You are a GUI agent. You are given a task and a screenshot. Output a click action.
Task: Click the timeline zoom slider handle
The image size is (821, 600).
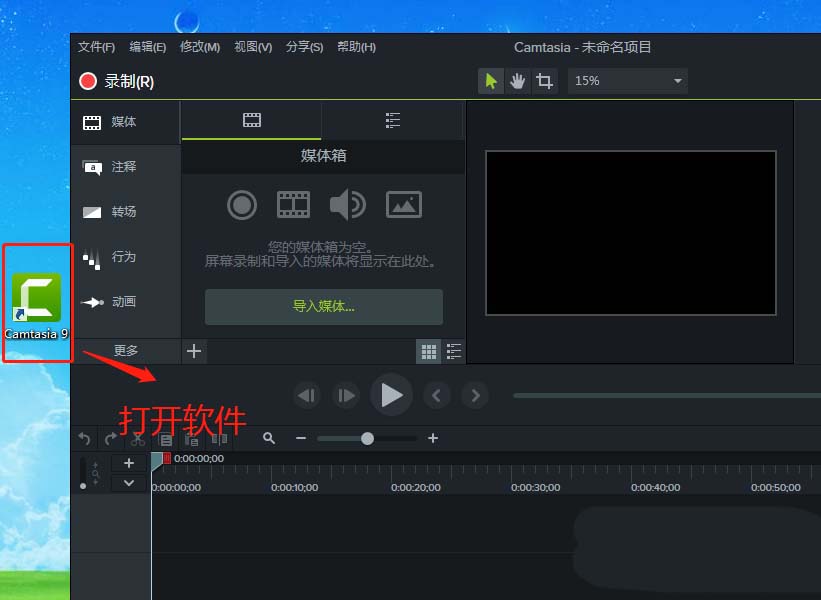[x=368, y=439]
